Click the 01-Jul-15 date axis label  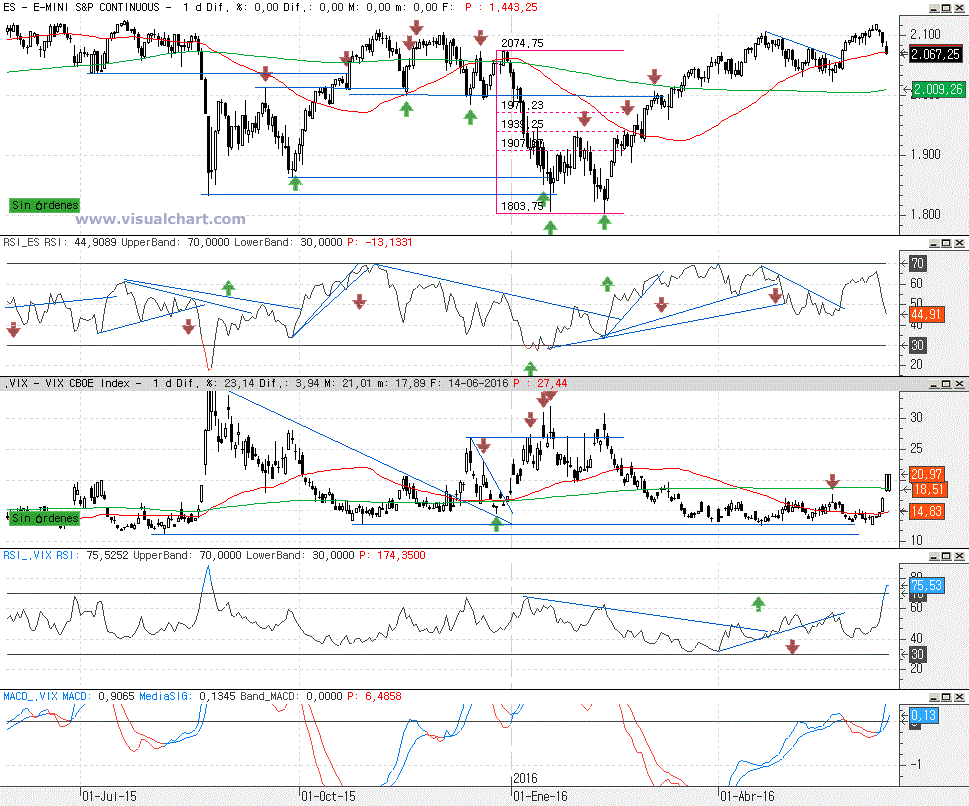point(109,796)
